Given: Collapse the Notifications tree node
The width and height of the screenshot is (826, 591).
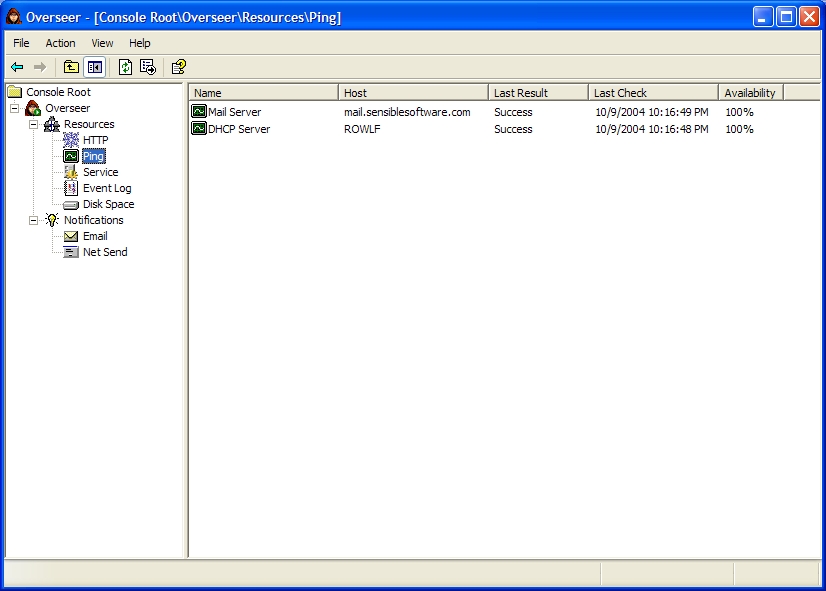Looking at the screenshot, I should click(x=33, y=220).
